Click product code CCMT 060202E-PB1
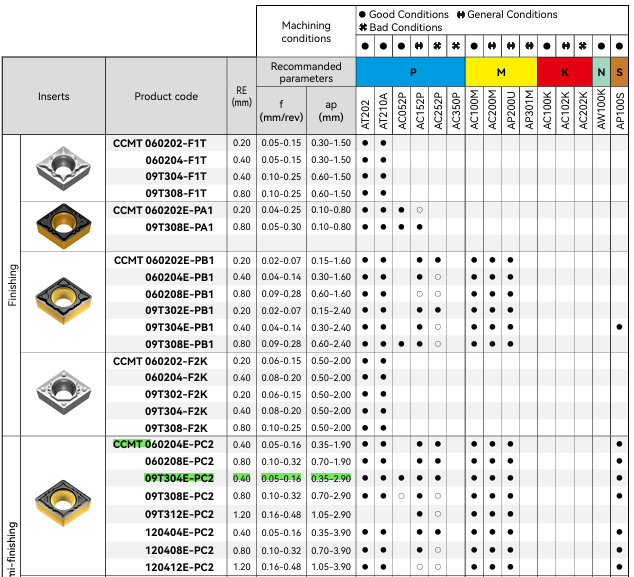634x577 pixels. click(164, 260)
